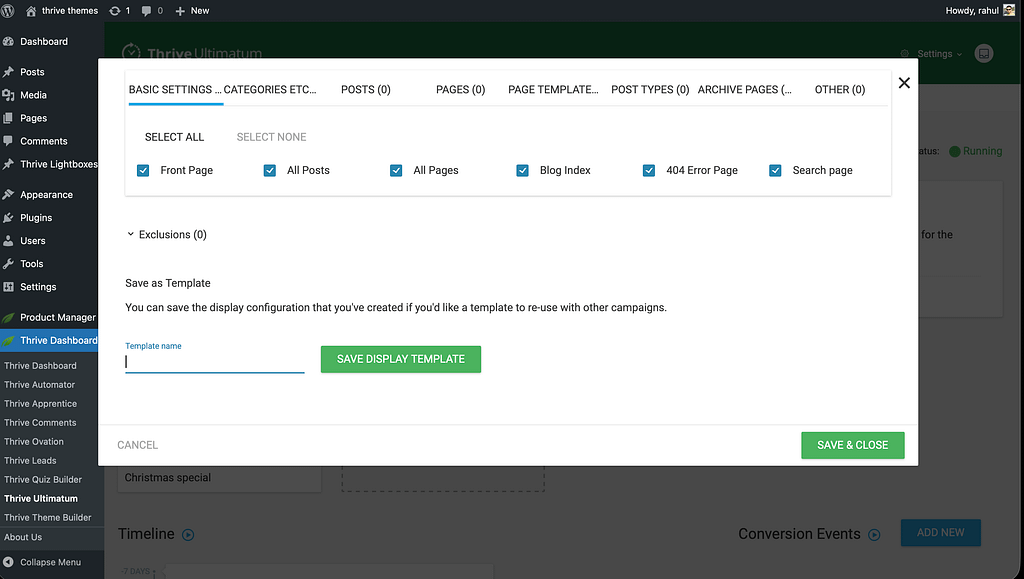Expand the Exclusions section
Viewport: 1024px width, 579px height.
(166, 235)
